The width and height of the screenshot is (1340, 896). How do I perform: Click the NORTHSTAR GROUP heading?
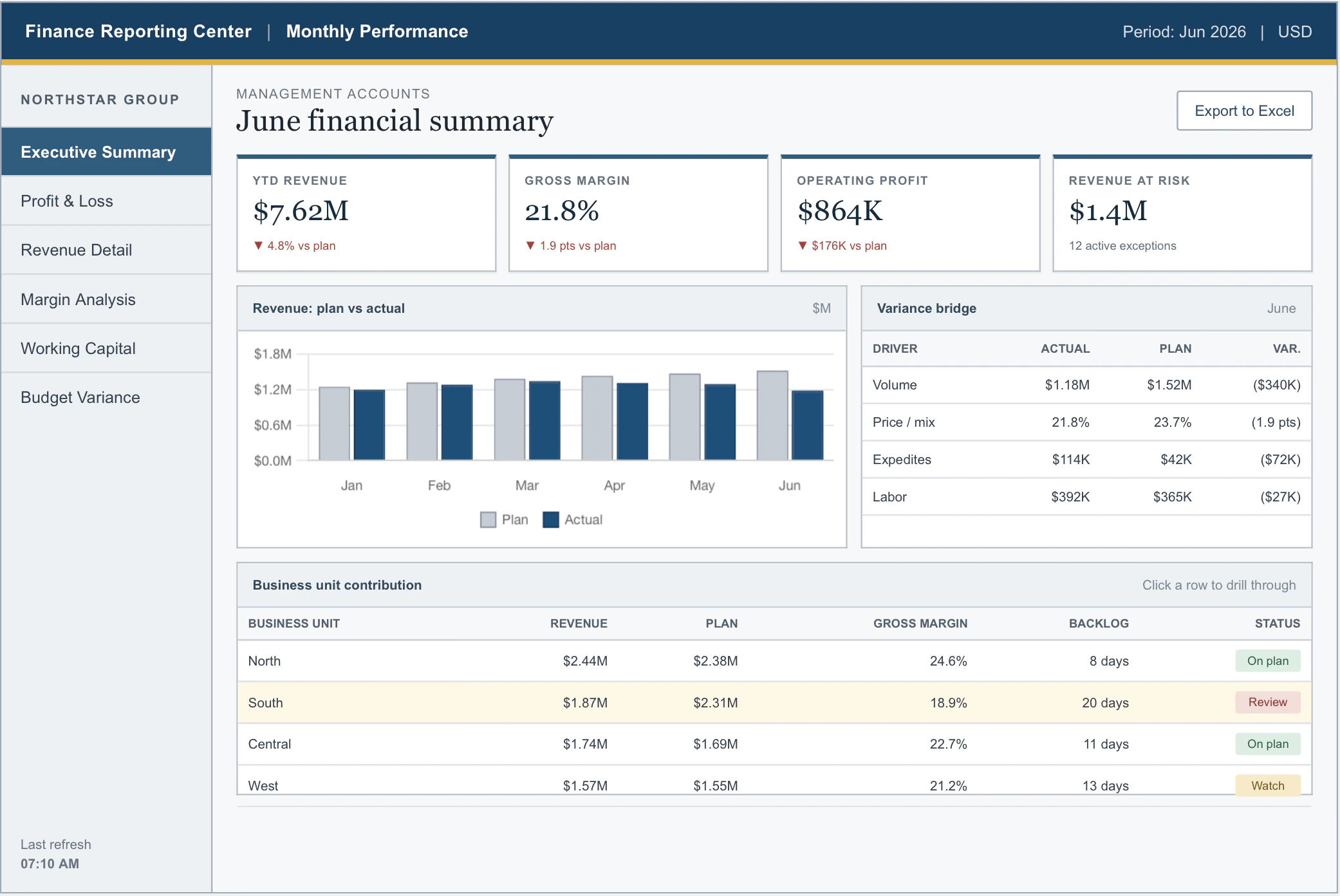point(100,100)
